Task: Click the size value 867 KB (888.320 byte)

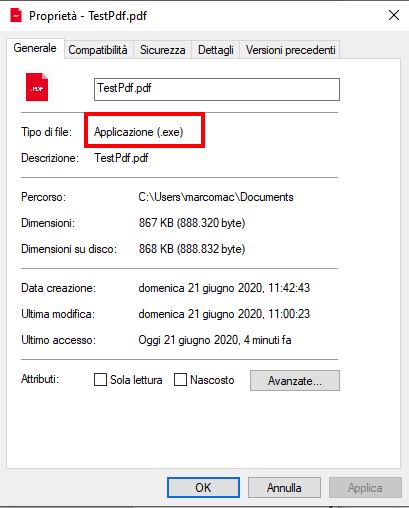Action: pyautogui.click(x=192, y=223)
